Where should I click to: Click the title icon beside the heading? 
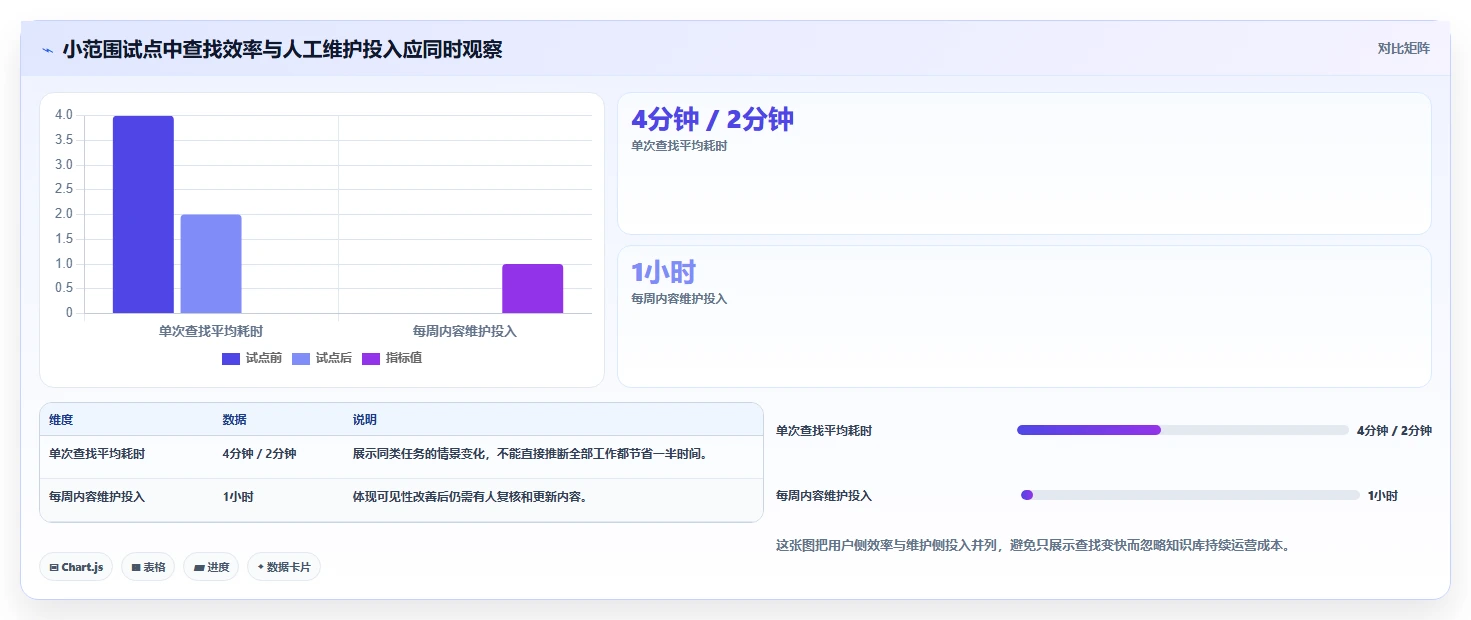(47, 50)
